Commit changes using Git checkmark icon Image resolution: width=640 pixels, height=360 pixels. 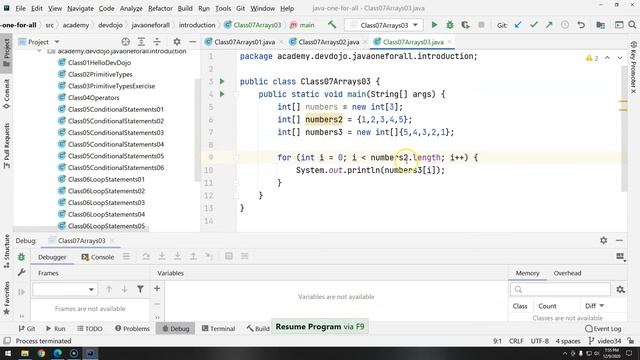(x=533, y=25)
